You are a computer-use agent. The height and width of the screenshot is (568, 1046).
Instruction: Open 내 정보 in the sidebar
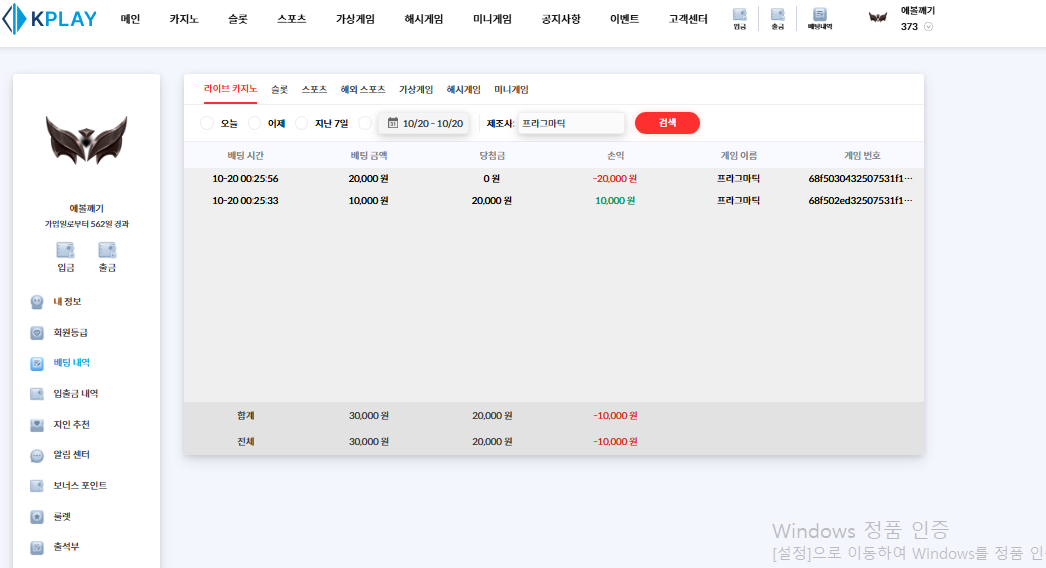[66, 301]
